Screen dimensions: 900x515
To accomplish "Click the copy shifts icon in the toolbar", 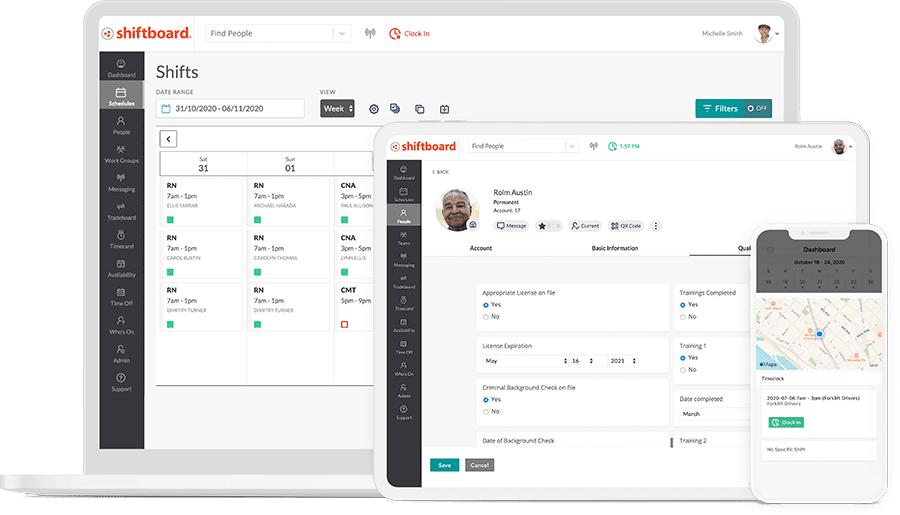I will [x=420, y=109].
